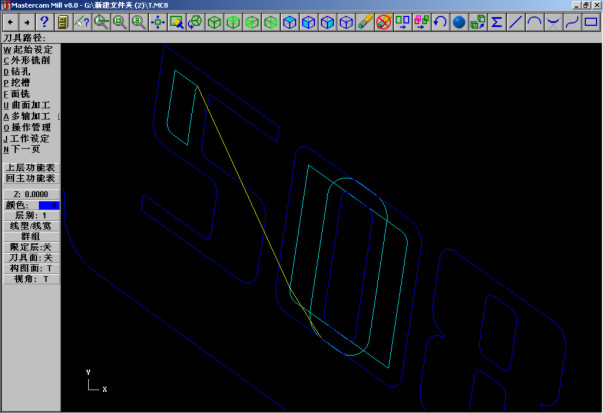This screenshot has width=603, height=413.
Task: Click the undo curved arrow icon
Action: [440, 22]
